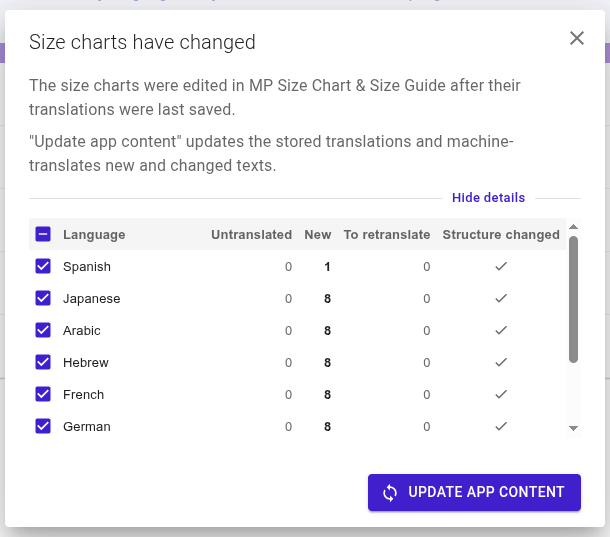
Task: Click the New column header
Action: click(317, 235)
